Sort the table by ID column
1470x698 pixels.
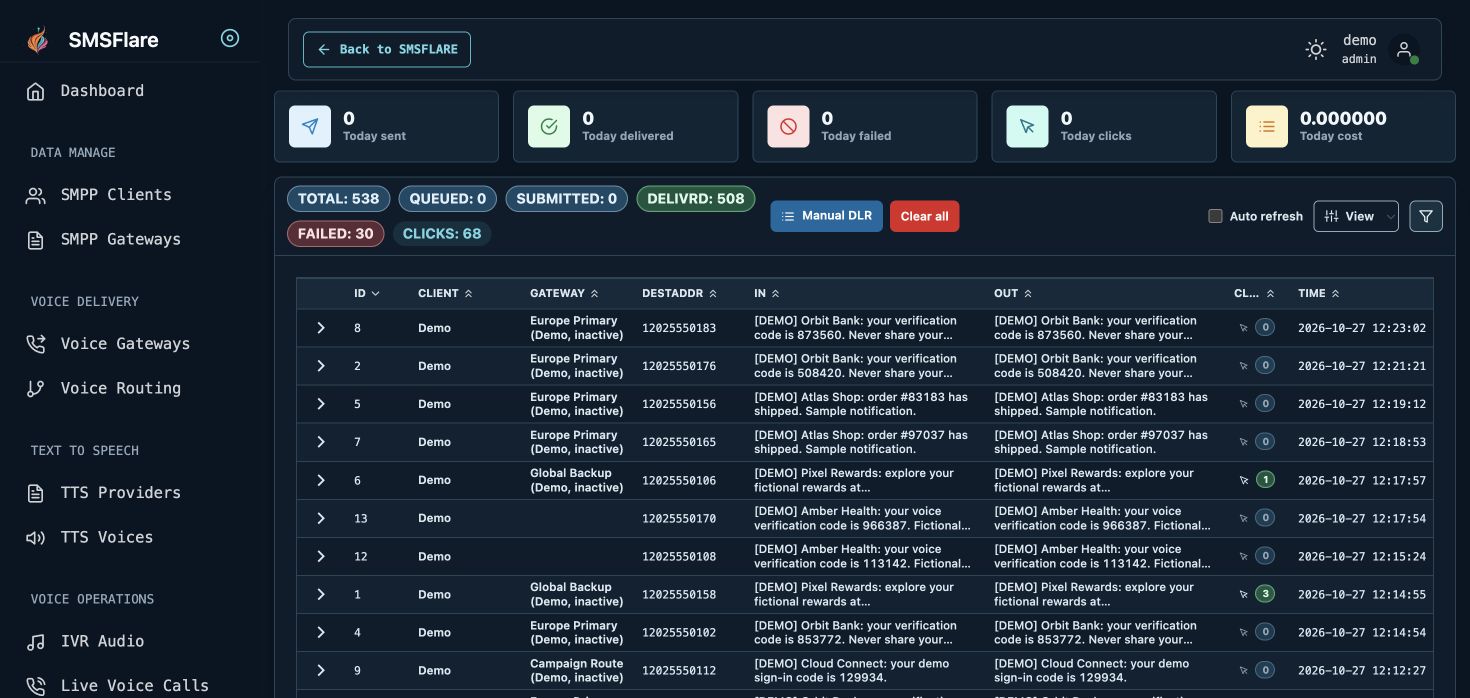[x=367, y=294]
